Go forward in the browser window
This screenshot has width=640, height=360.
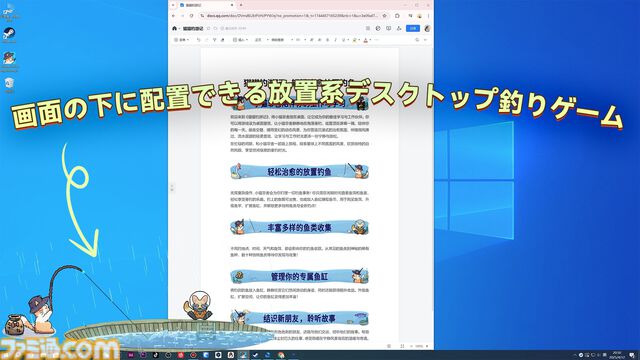(x=182, y=16)
